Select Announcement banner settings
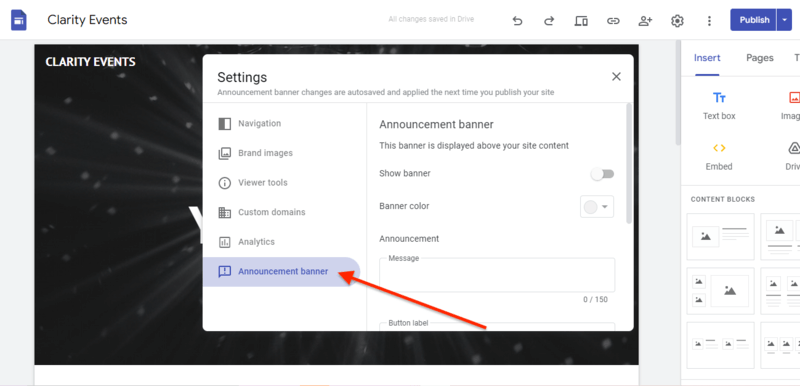Viewport: 800px width, 386px height. point(282,272)
